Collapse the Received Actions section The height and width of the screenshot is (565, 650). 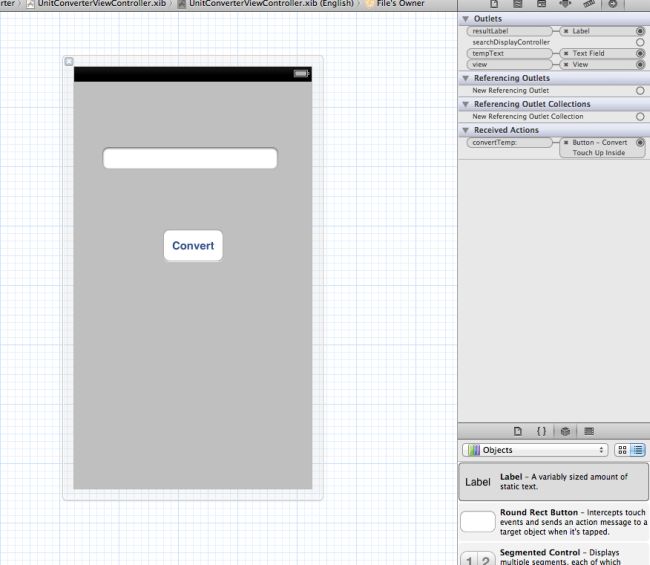click(x=466, y=131)
